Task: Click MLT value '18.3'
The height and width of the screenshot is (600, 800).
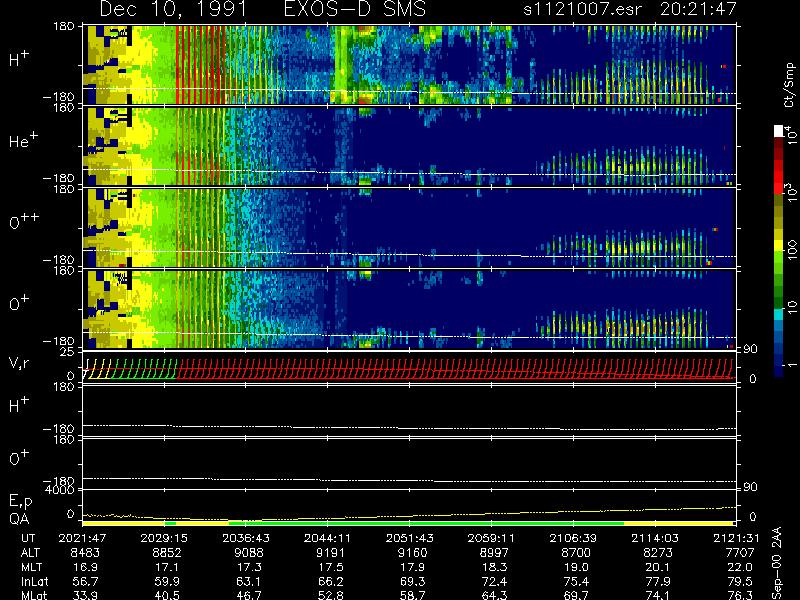Action: 494,567
